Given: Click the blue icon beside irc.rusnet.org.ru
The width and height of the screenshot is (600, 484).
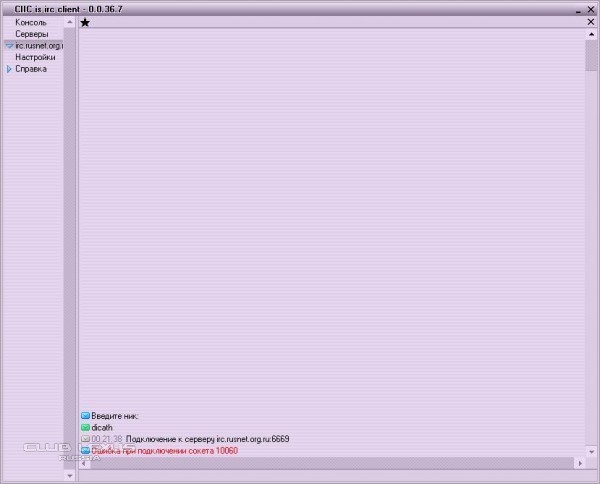Looking at the screenshot, I should click(9, 46).
